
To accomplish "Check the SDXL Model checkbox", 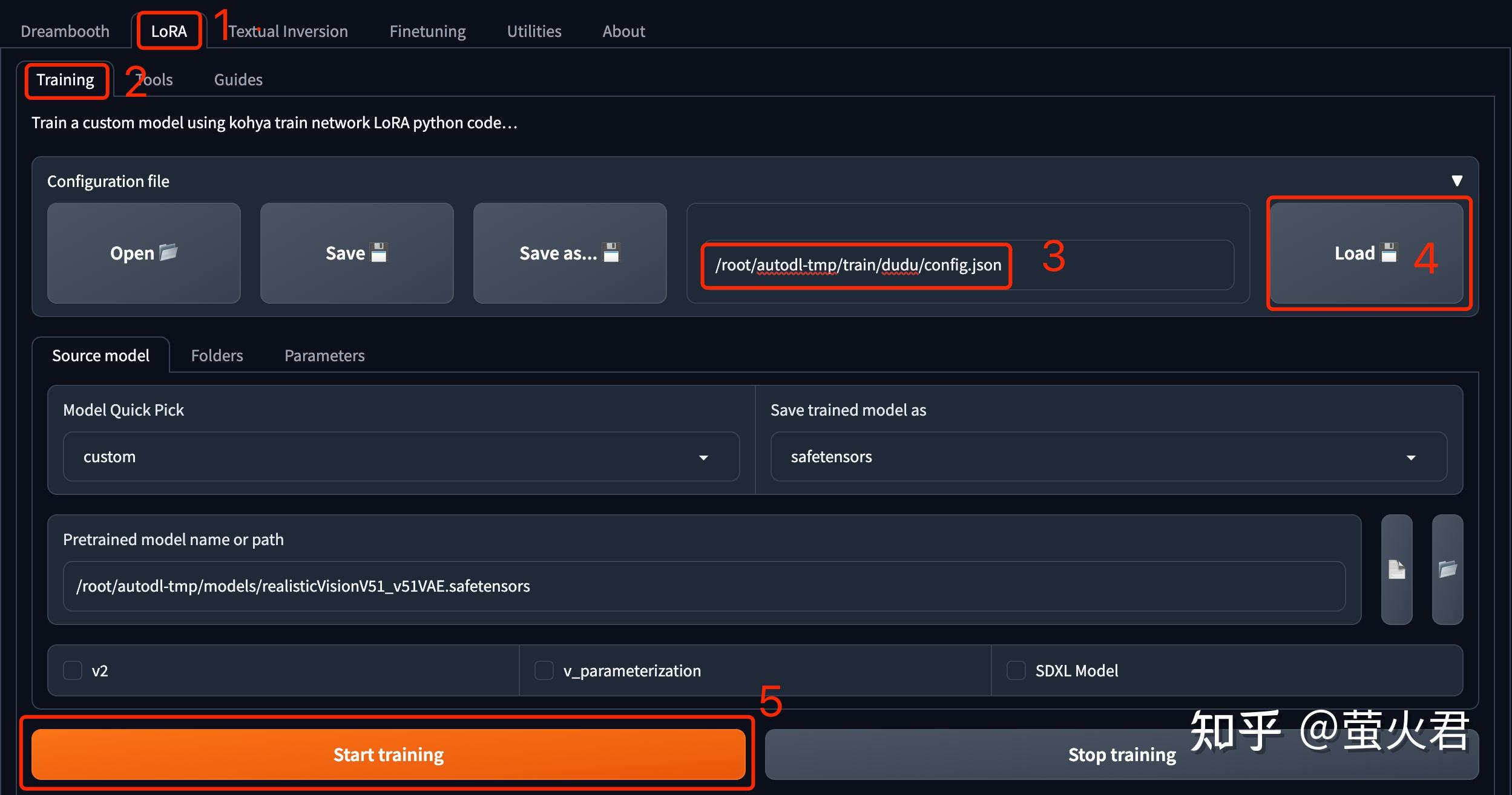I will pyautogui.click(x=1016, y=670).
